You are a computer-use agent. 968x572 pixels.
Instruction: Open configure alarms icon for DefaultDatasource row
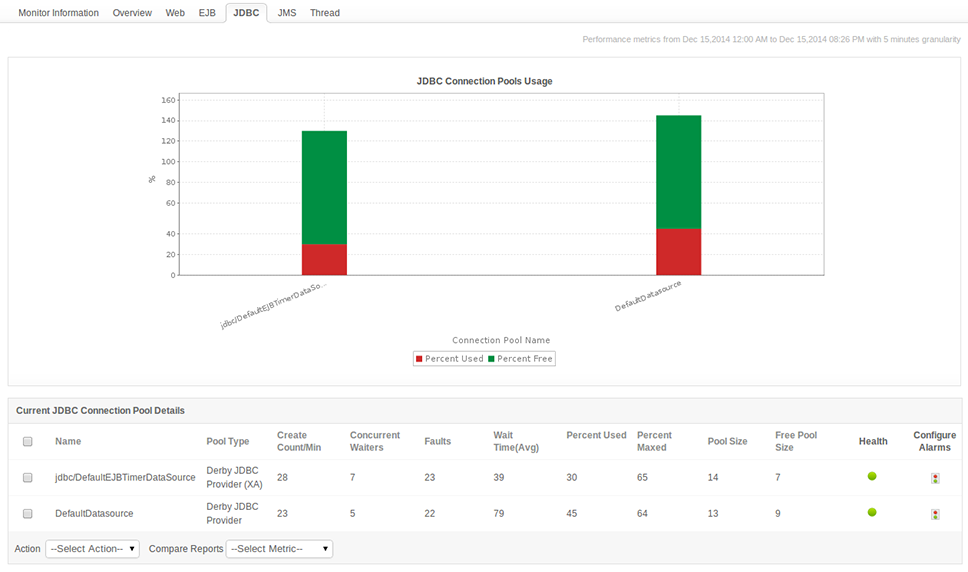(x=935, y=514)
